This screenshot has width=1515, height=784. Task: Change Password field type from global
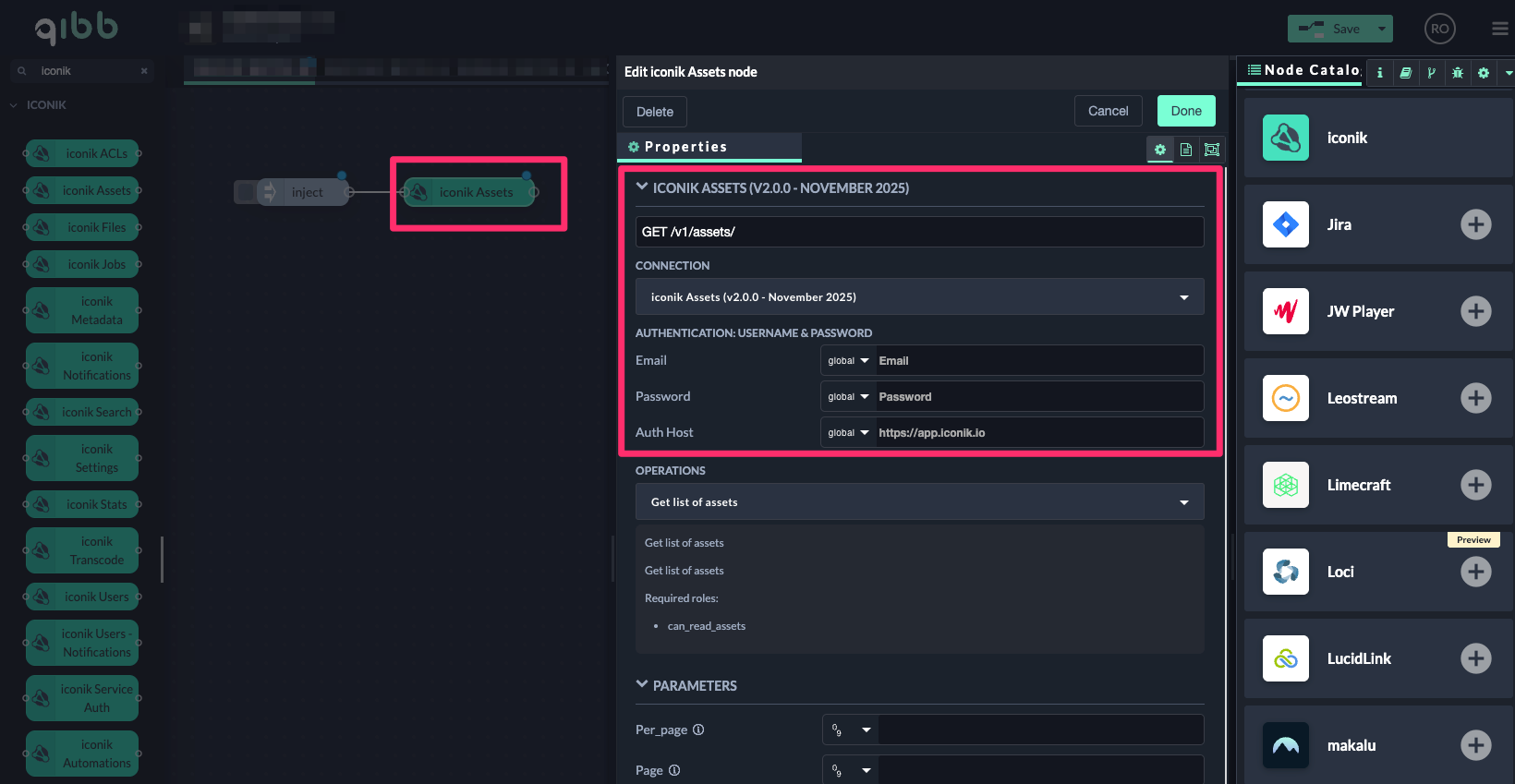pos(848,397)
